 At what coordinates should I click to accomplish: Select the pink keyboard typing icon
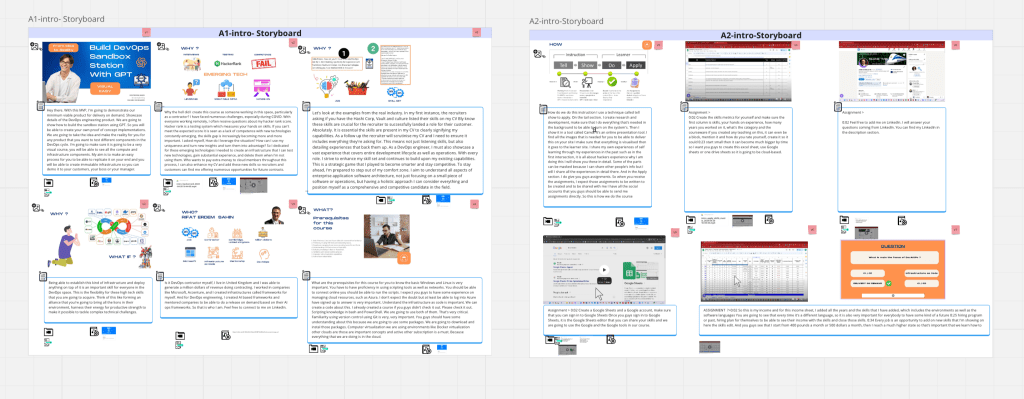pyautogui.click(x=263, y=88)
